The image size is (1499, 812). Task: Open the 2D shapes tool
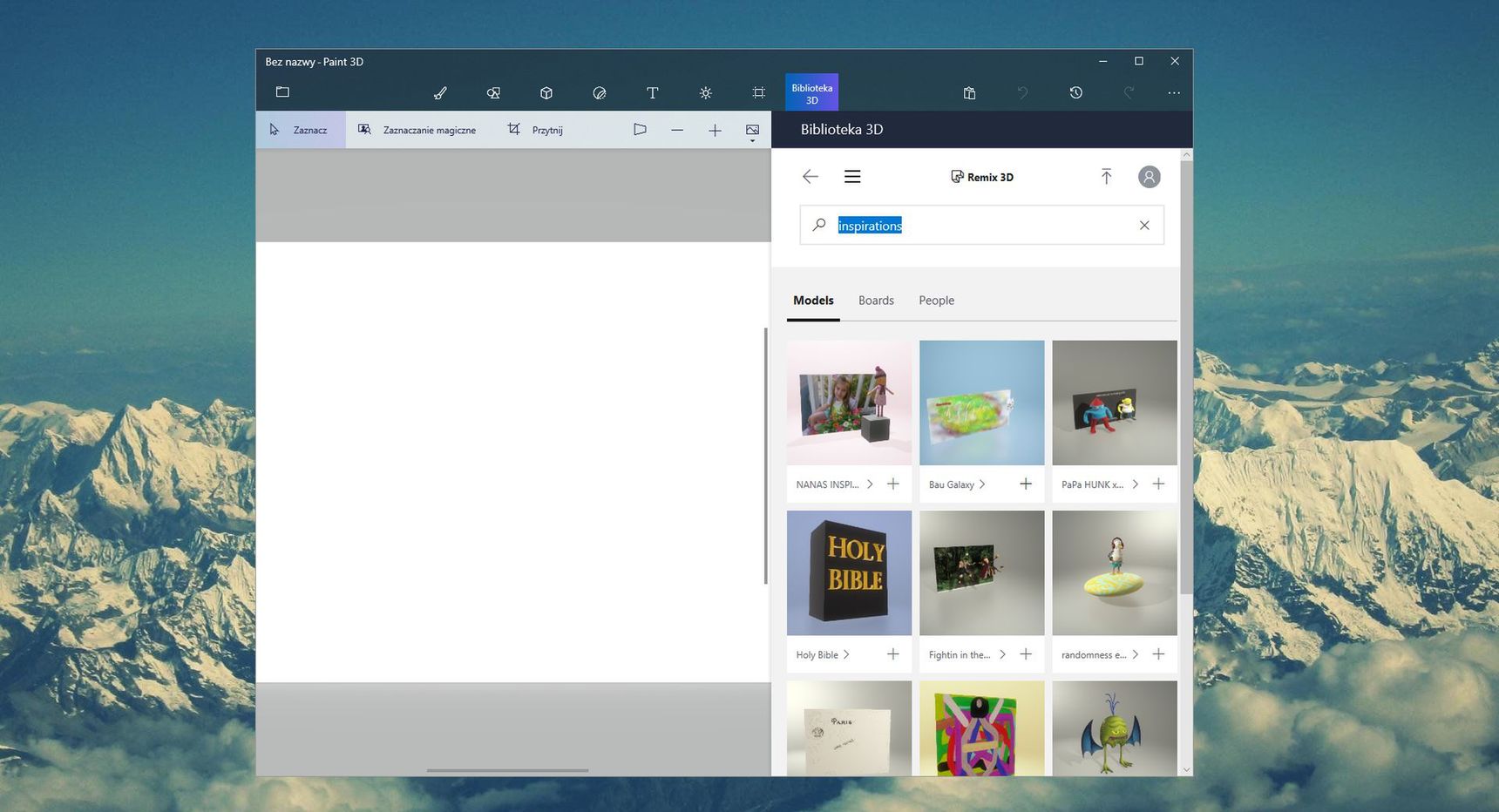(x=493, y=92)
